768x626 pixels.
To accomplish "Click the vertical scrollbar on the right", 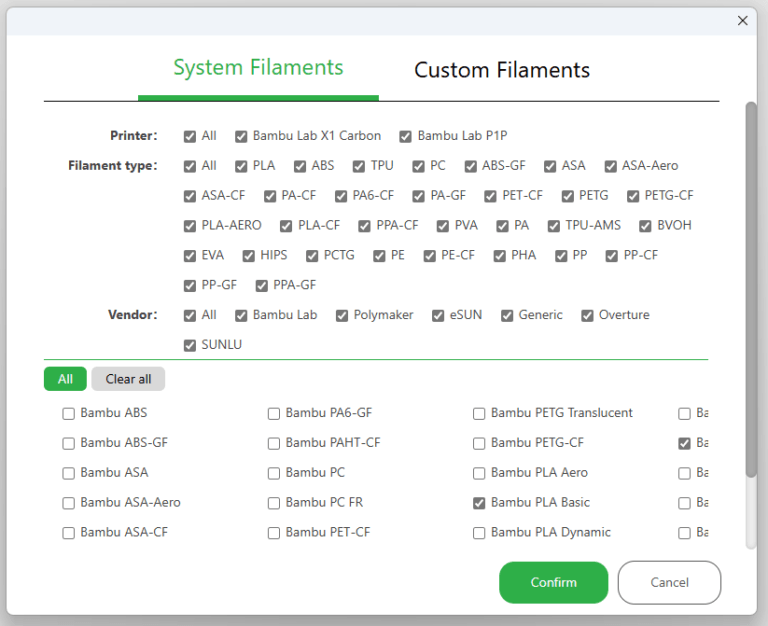I will [751, 290].
